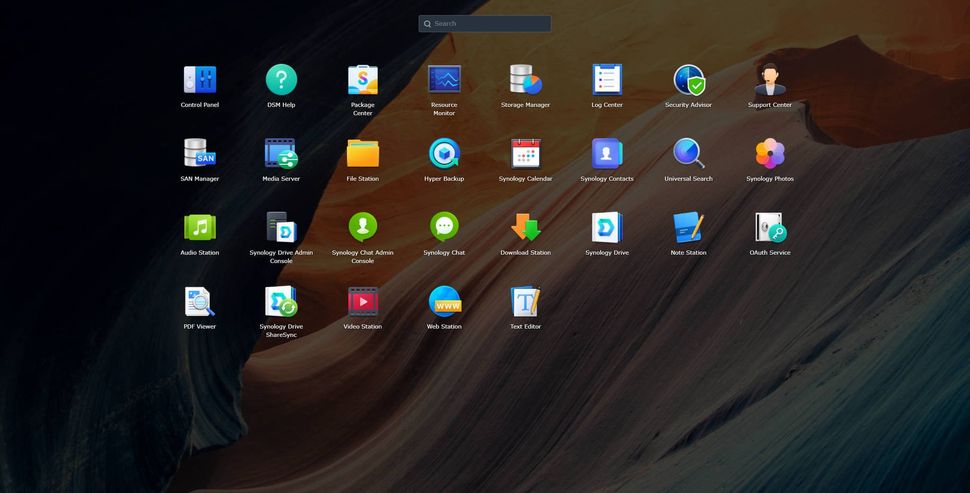Open Synology Photos
970x493 pixels.
click(770, 153)
